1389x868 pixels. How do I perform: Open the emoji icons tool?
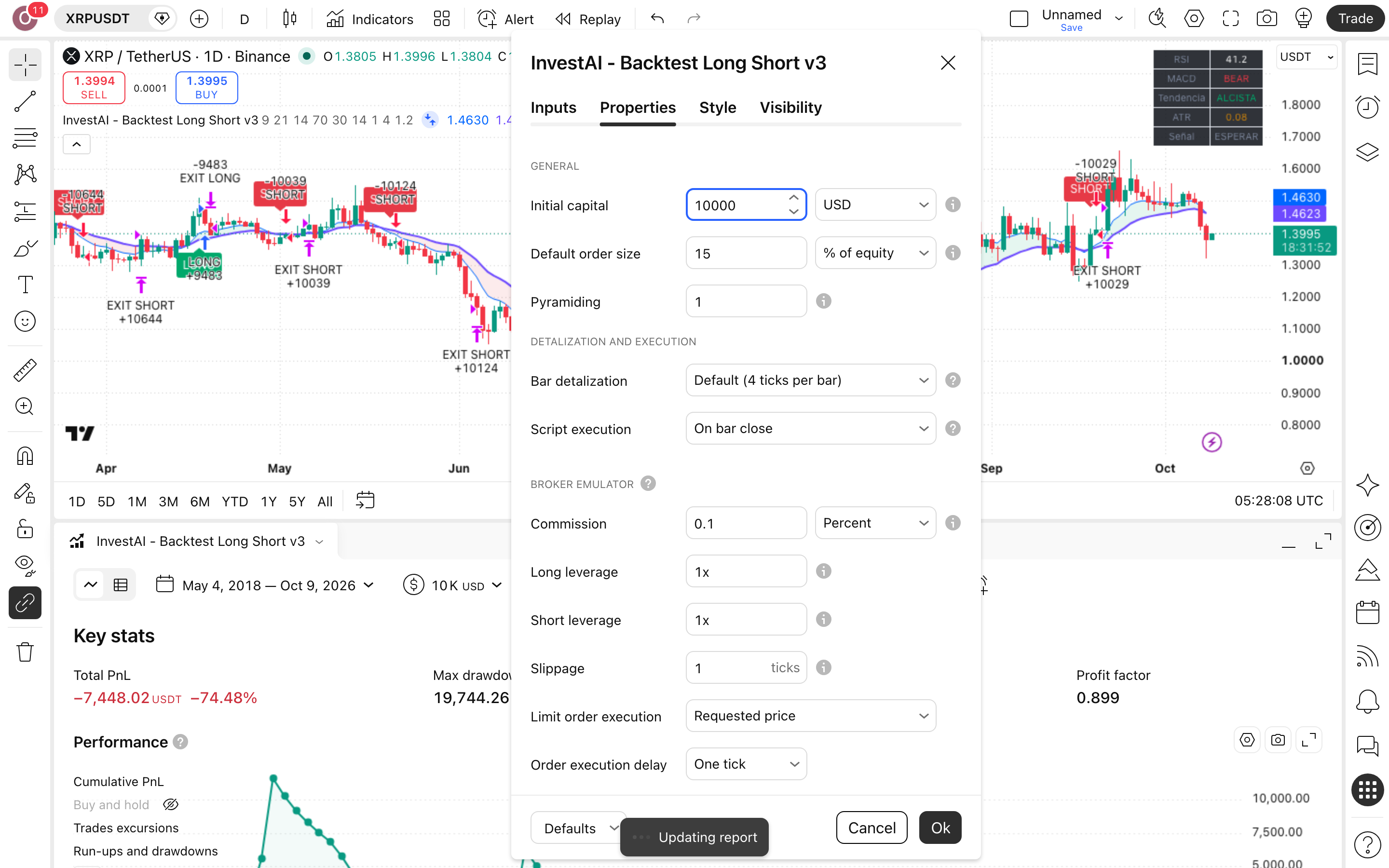coord(25,321)
